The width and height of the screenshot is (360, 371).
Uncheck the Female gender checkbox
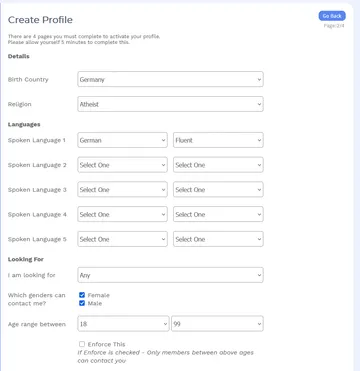(x=82, y=295)
